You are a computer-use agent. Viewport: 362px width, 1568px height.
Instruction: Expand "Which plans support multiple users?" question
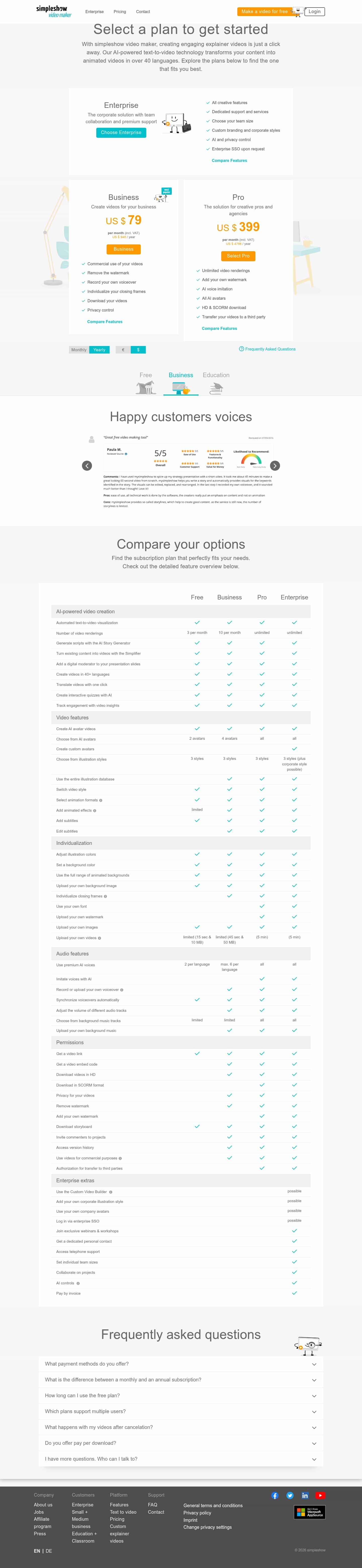[181, 1412]
